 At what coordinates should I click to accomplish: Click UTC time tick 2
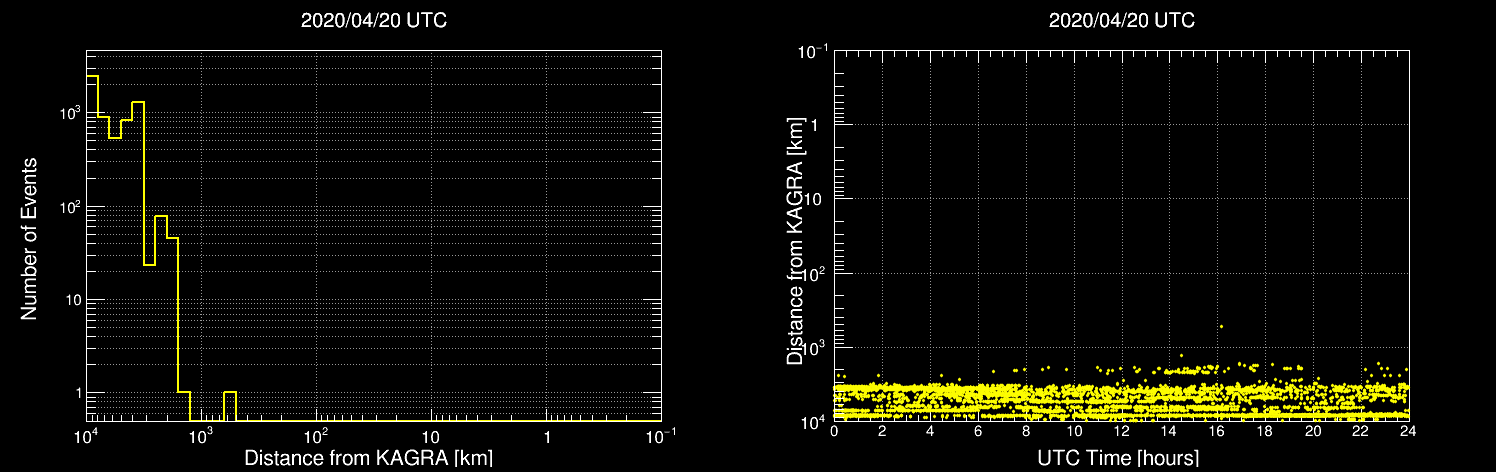click(882, 431)
